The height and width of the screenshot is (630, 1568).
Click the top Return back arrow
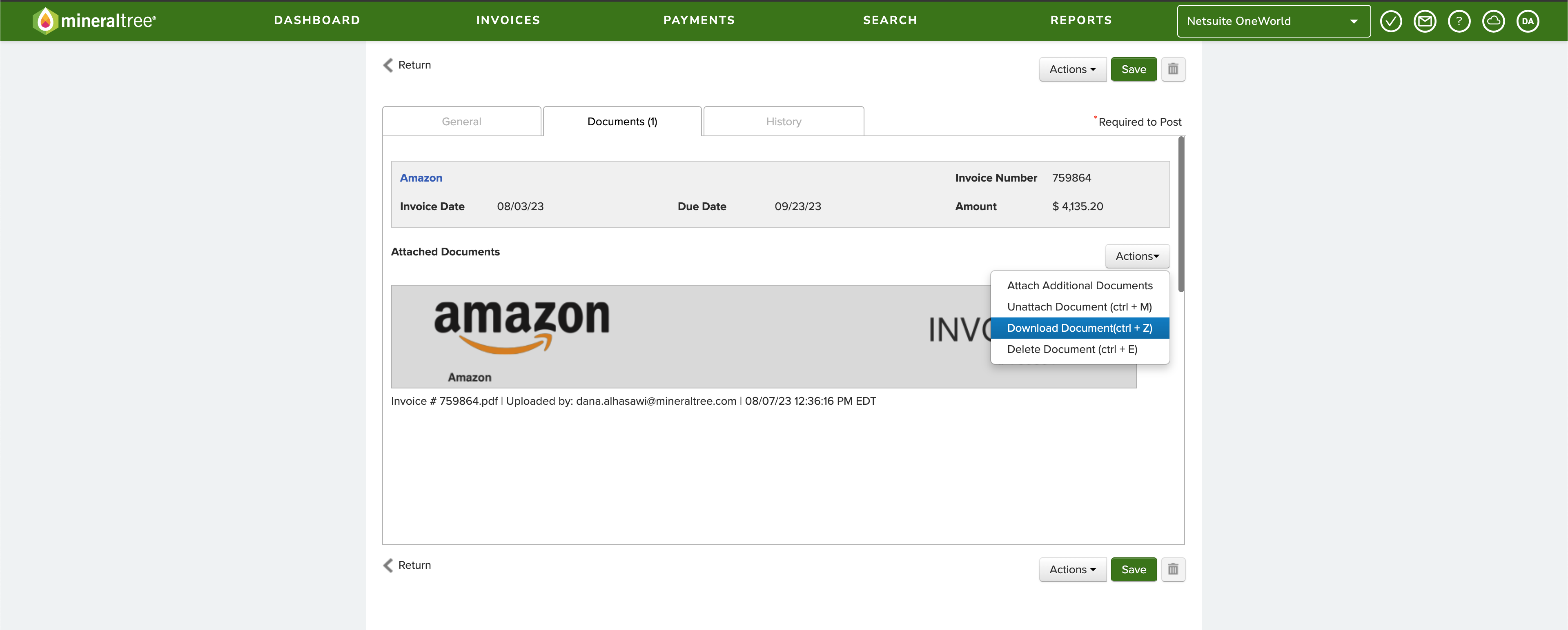tap(407, 65)
